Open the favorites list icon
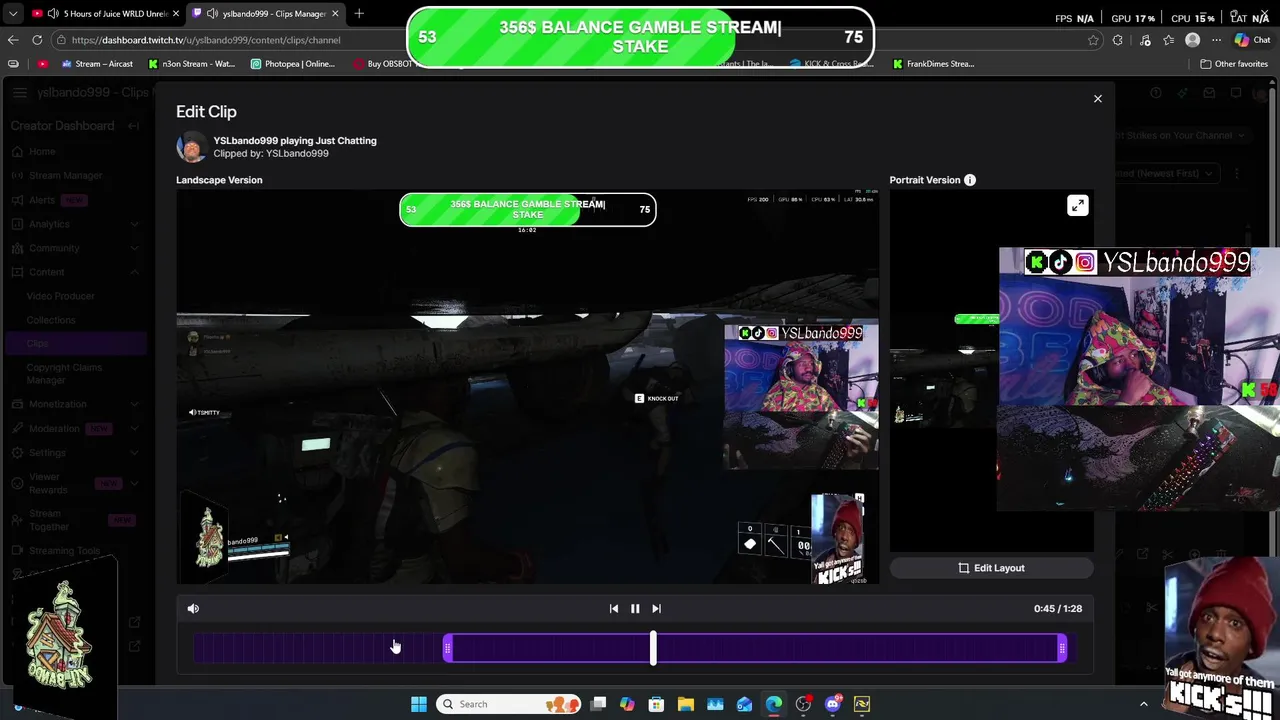 [x=1168, y=40]
